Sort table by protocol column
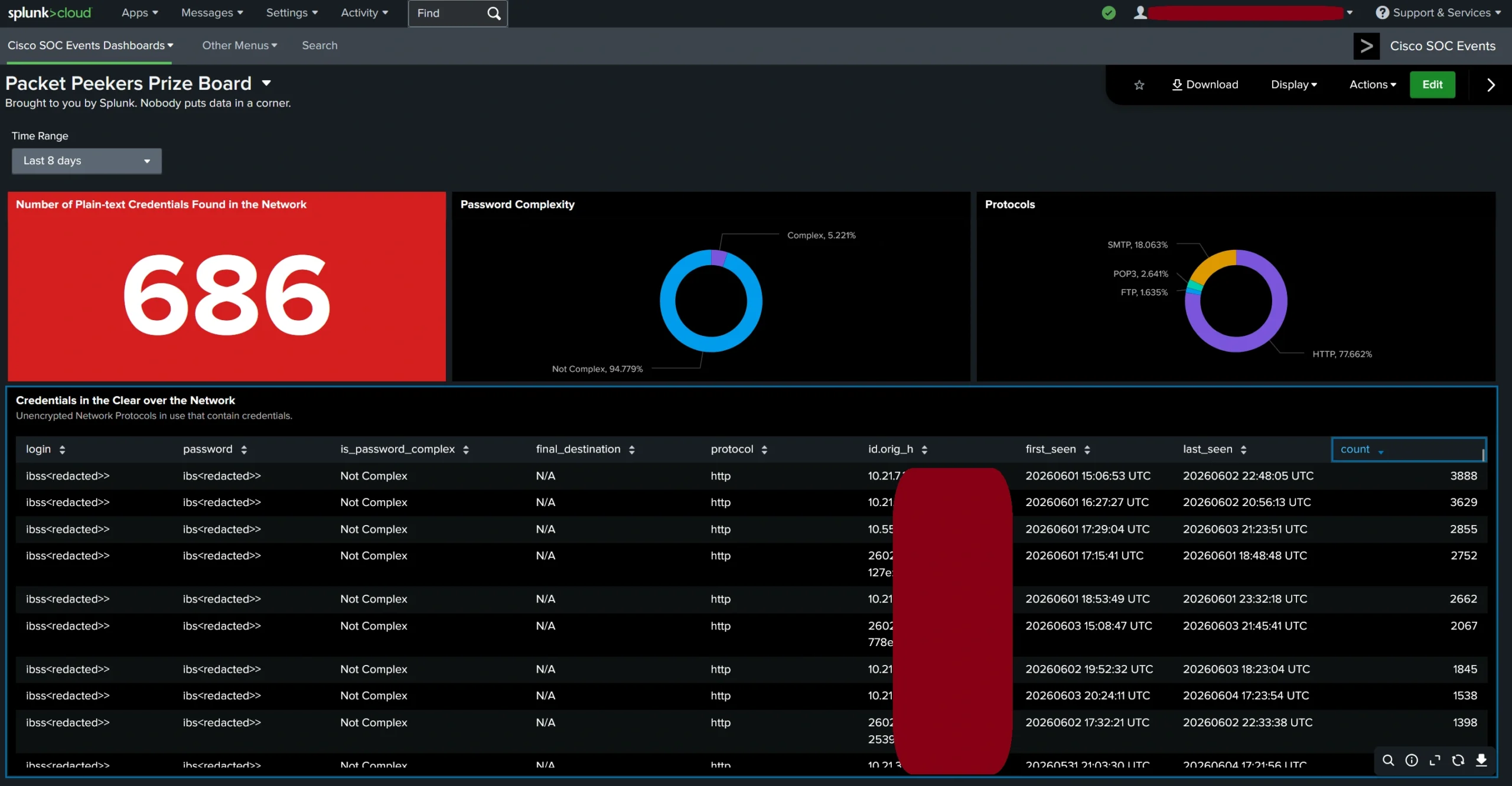 [x=739, y=449]
